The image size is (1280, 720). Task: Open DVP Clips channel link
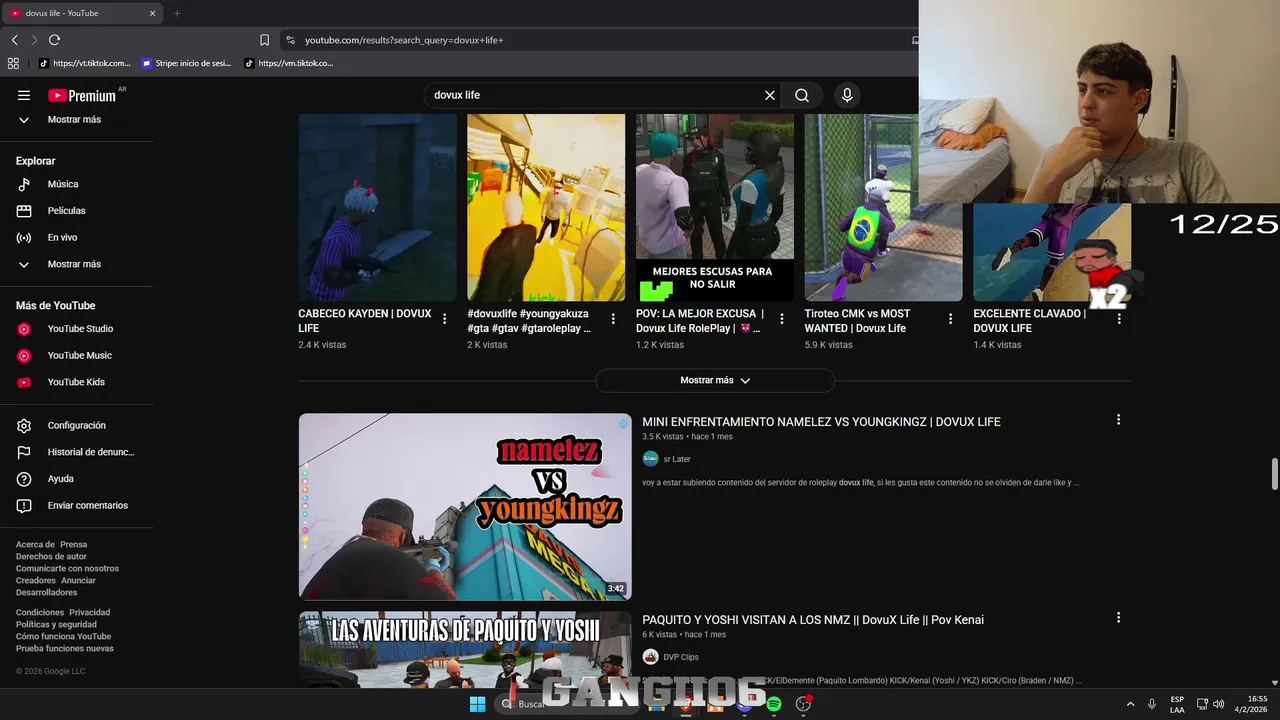coord(681,657)
